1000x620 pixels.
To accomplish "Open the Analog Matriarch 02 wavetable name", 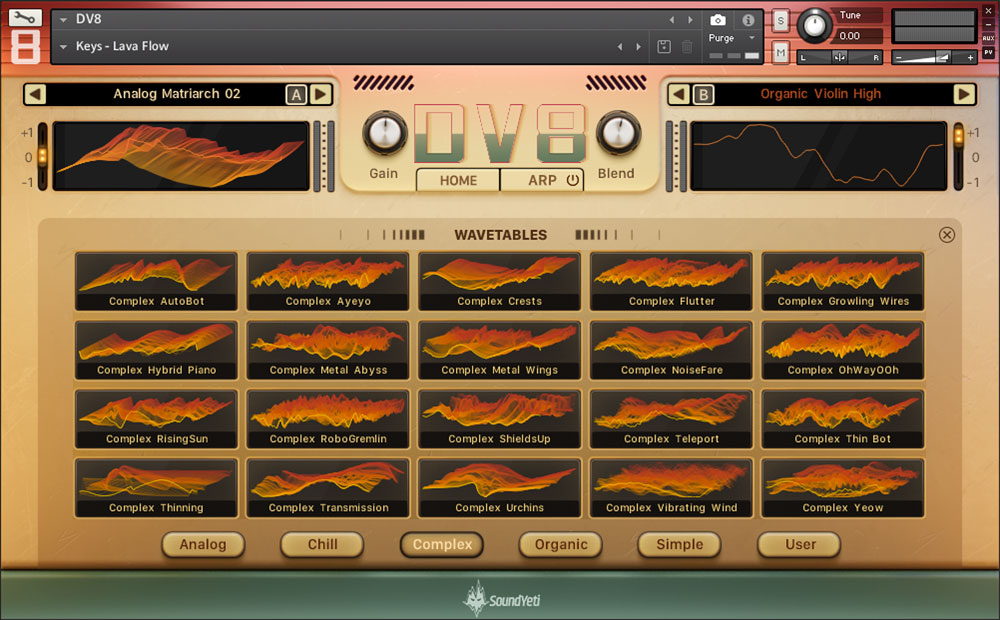I will click(177, 94).
